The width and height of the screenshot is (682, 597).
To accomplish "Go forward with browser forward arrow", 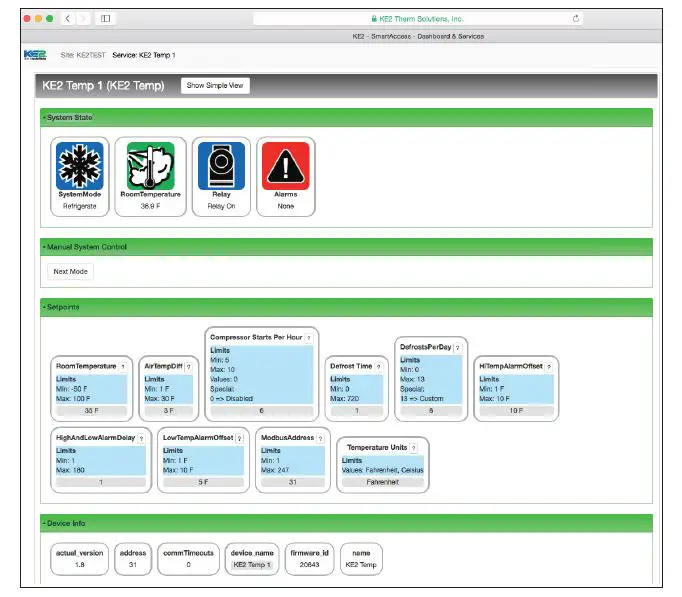I will [83, 18].
